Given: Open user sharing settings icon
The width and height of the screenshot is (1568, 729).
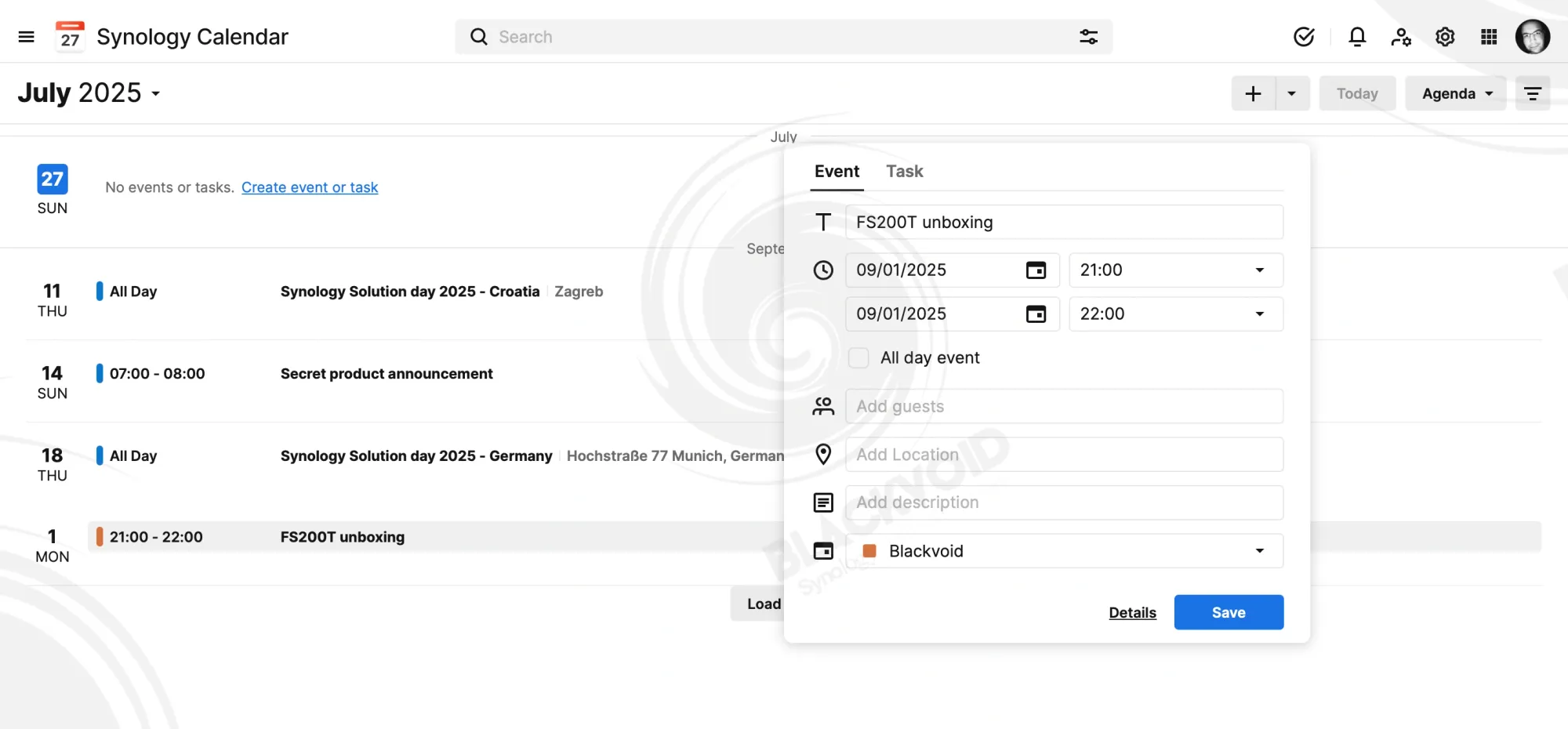Looking at the screenshot, I should [1401, 37].
